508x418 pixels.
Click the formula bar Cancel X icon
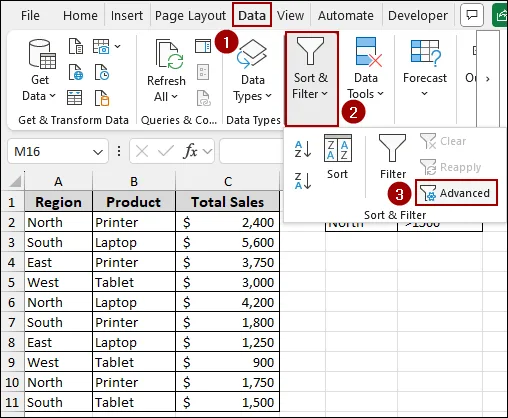(142, 152)
